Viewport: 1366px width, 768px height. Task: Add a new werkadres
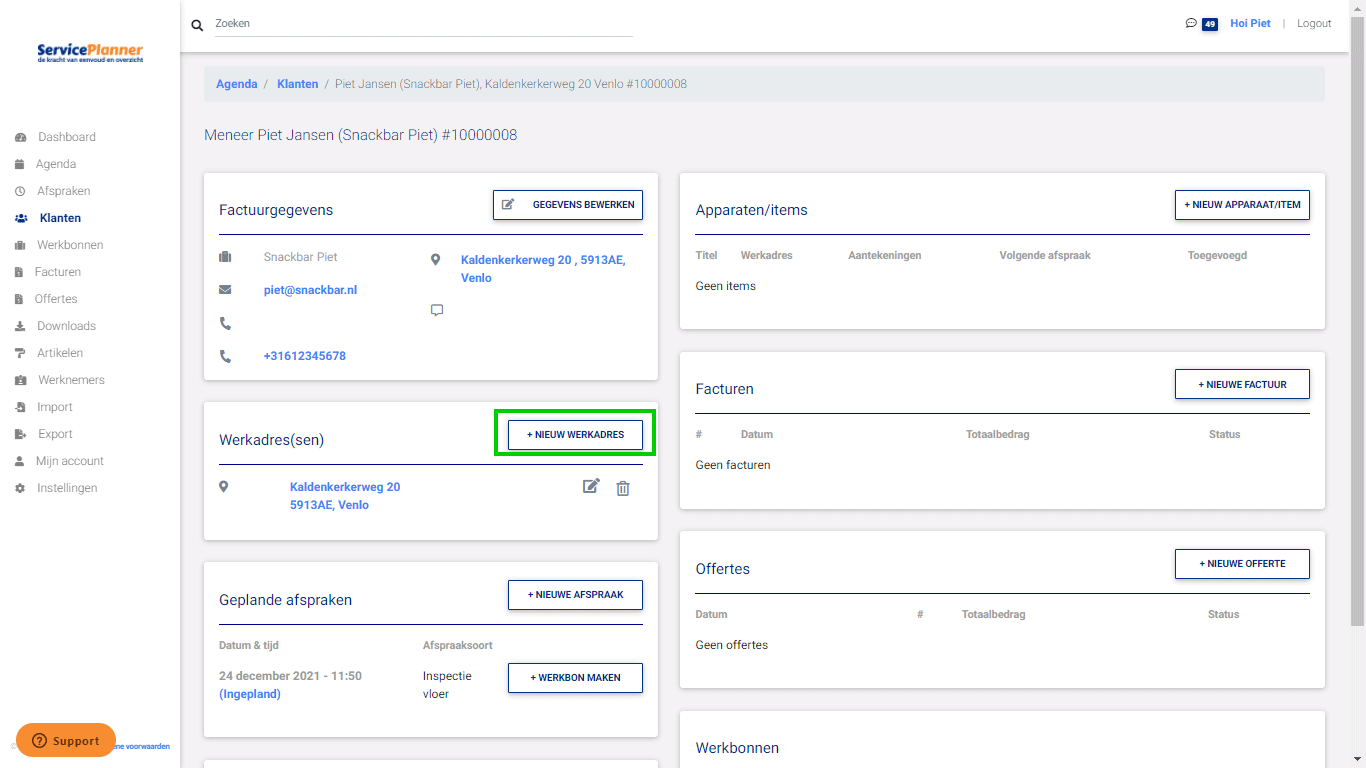click(x=575, y=435)
